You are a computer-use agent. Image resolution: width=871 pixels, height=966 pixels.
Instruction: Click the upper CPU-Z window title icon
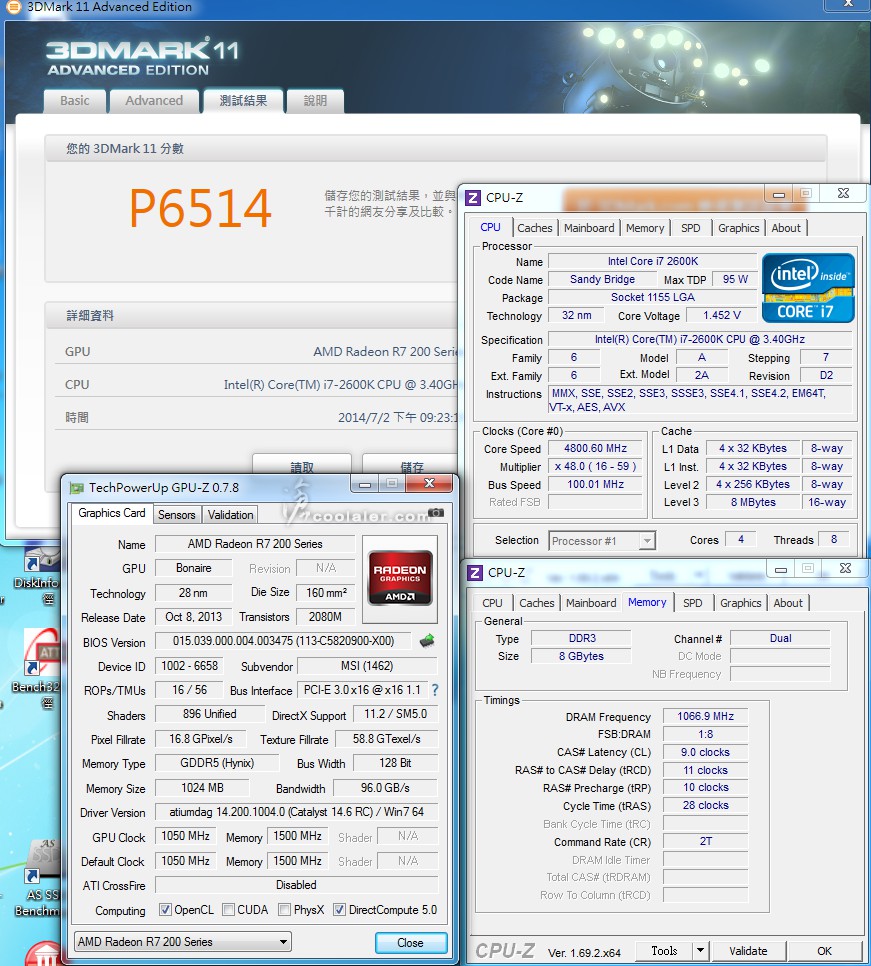point(473,198)
